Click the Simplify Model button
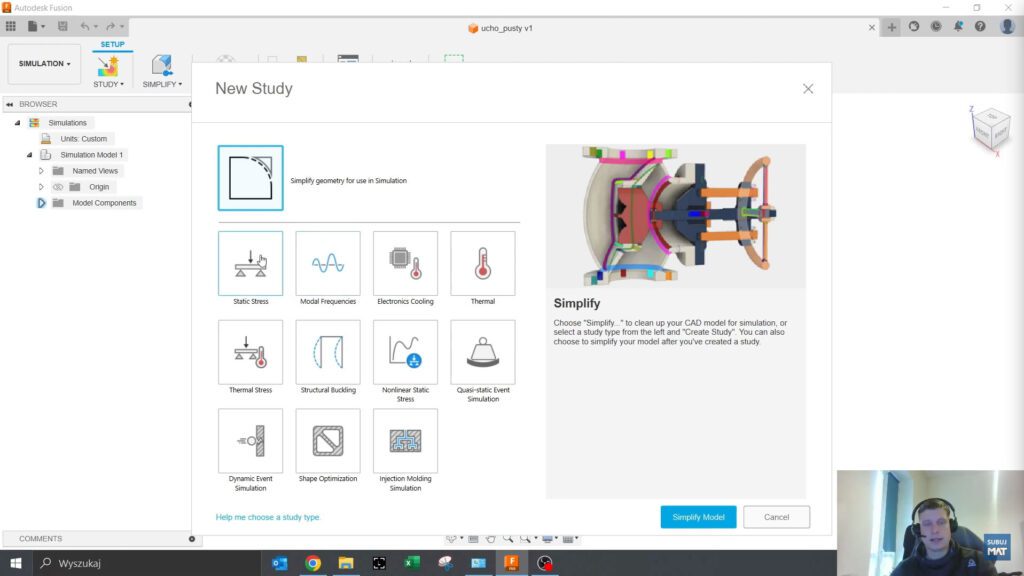1024x576 pixels. tap(698, 516)
